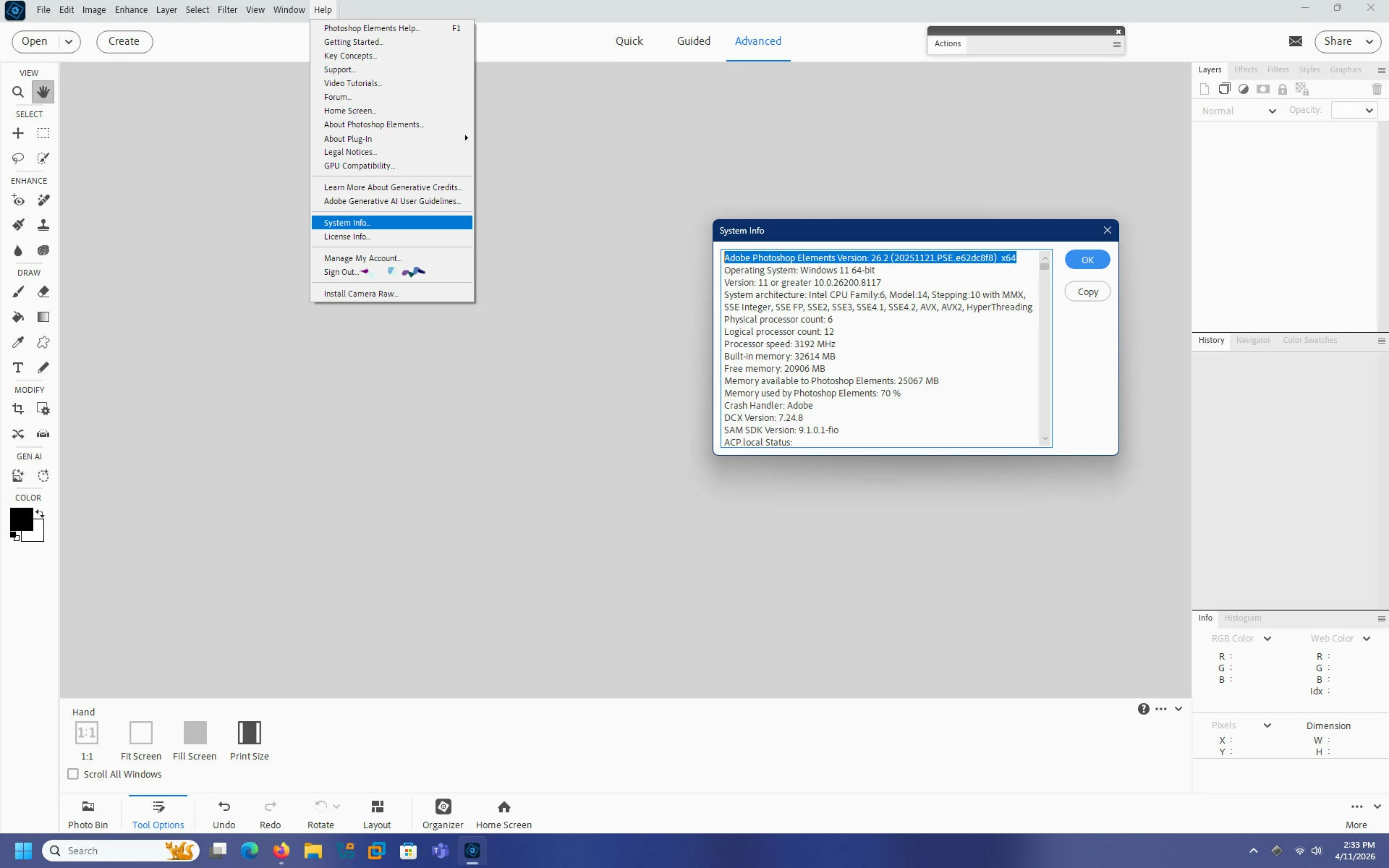Swap foreground and background colors

tap(40, 513)
